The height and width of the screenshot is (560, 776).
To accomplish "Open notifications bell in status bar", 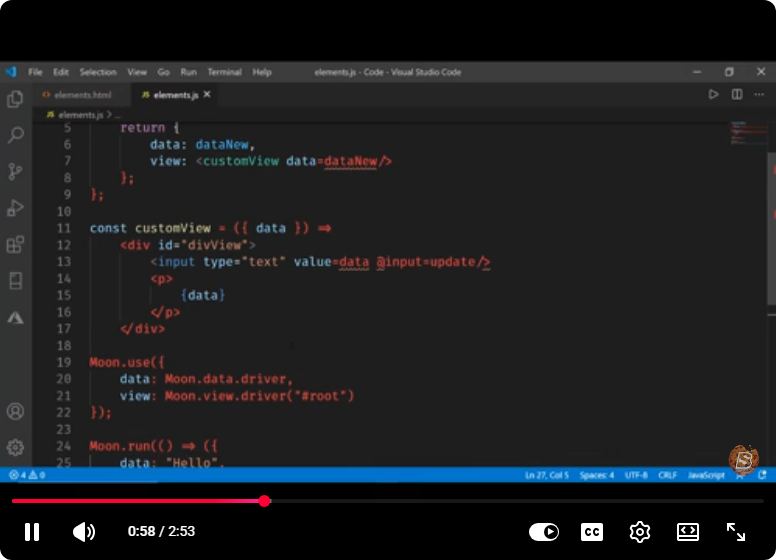I will pos(763,475).
